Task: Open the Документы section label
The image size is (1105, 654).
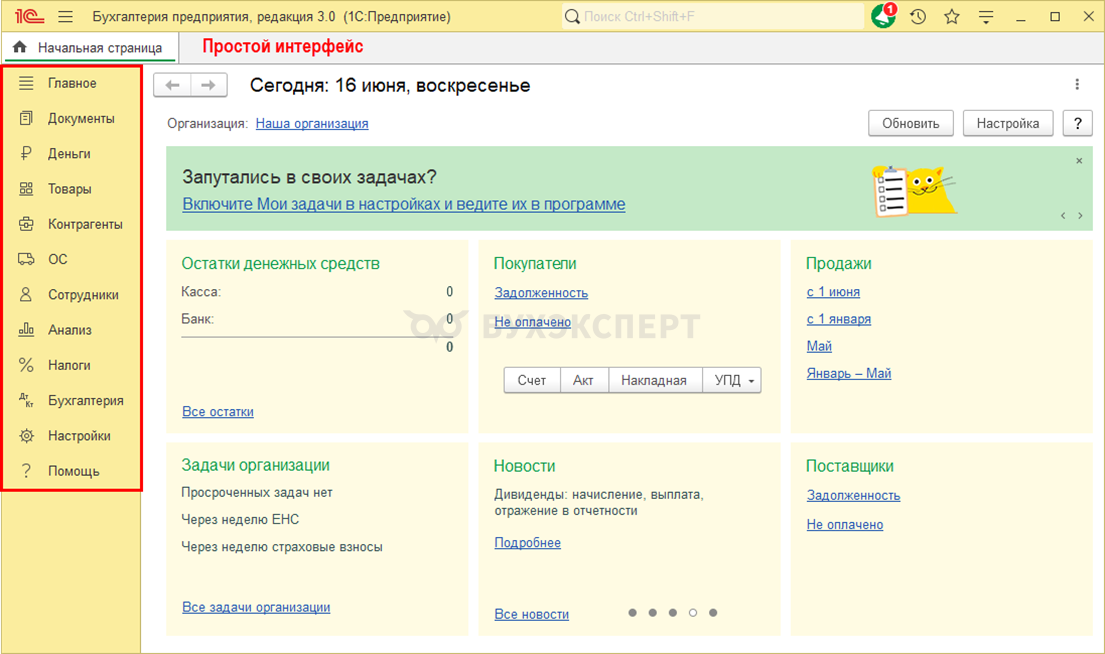Action: (81, 118)
